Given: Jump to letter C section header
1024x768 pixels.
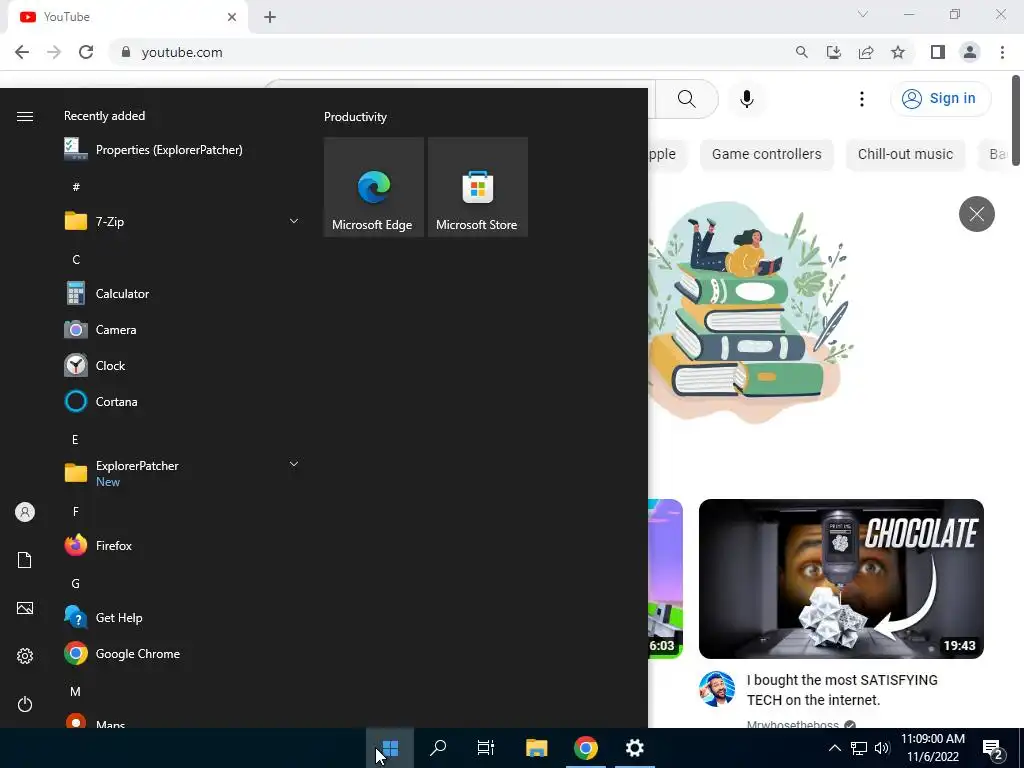Looking at the screenshot, I should tap(76, 259).
